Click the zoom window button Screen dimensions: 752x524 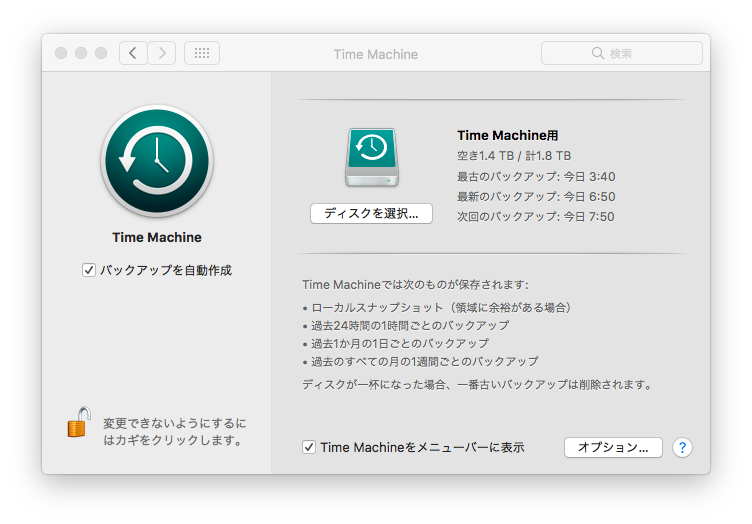[x=101, y=53]
